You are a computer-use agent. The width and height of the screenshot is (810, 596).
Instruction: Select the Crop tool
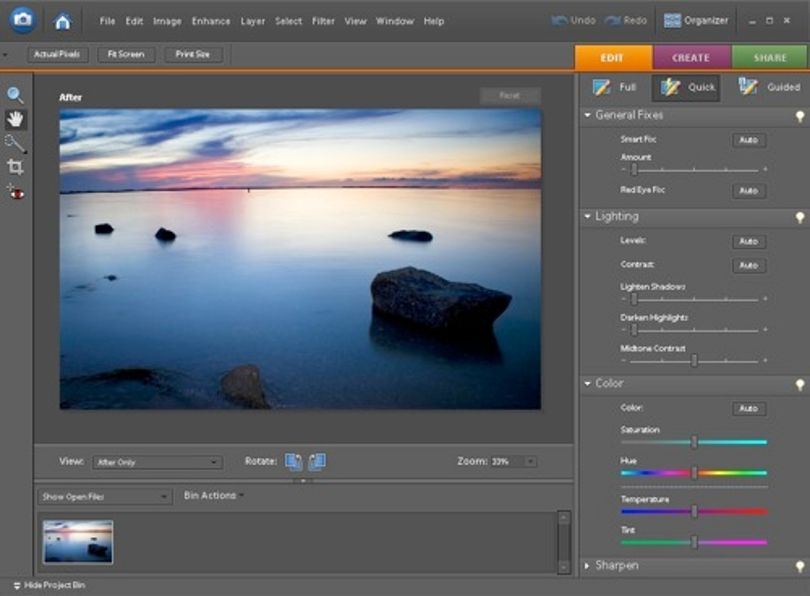tap(15, 167)
